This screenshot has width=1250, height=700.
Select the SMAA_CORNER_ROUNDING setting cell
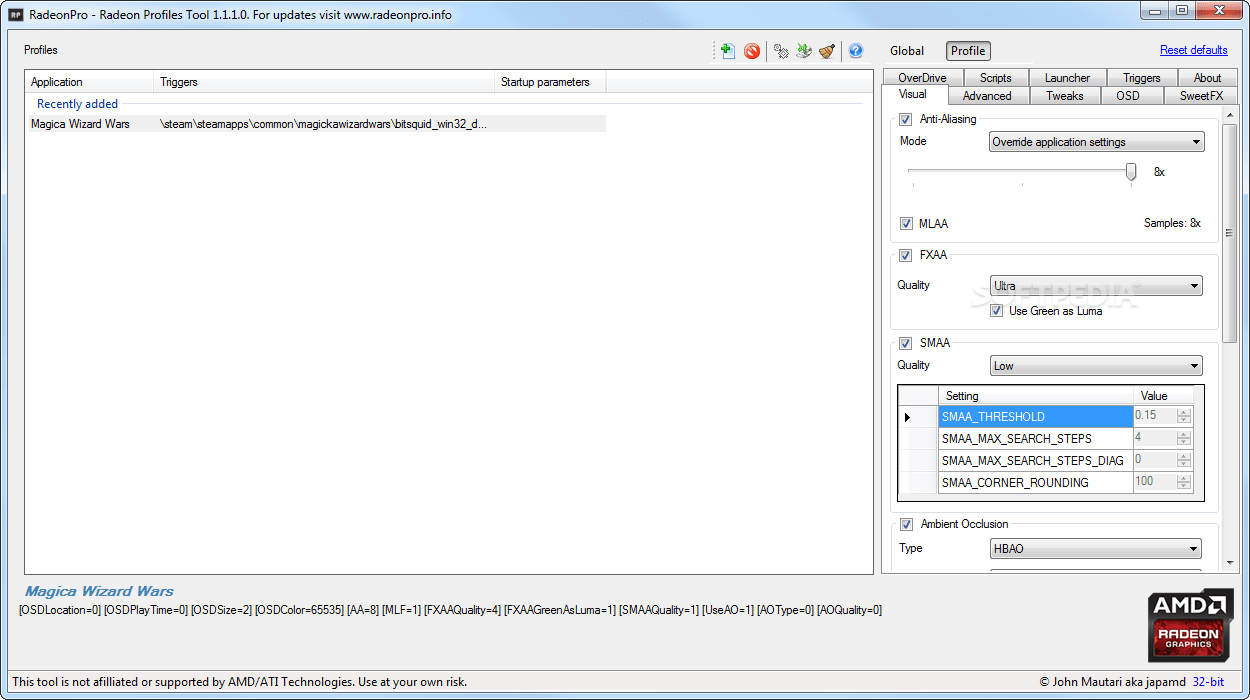tap(1035, 483)
